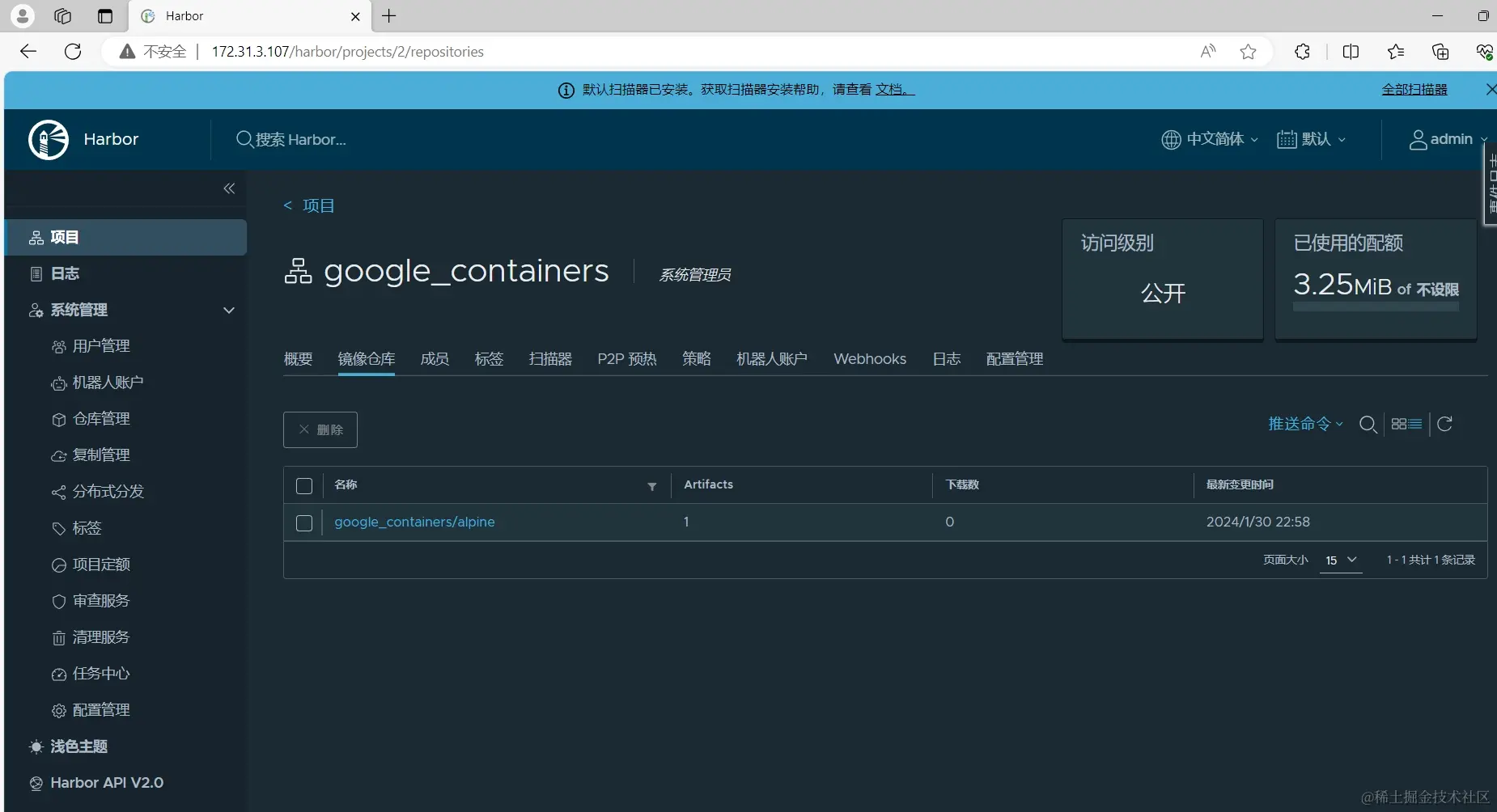This screenshot has height=812, width=1497.
Task: Open google_containers/alpine repository link
Action: coord(414,522)
